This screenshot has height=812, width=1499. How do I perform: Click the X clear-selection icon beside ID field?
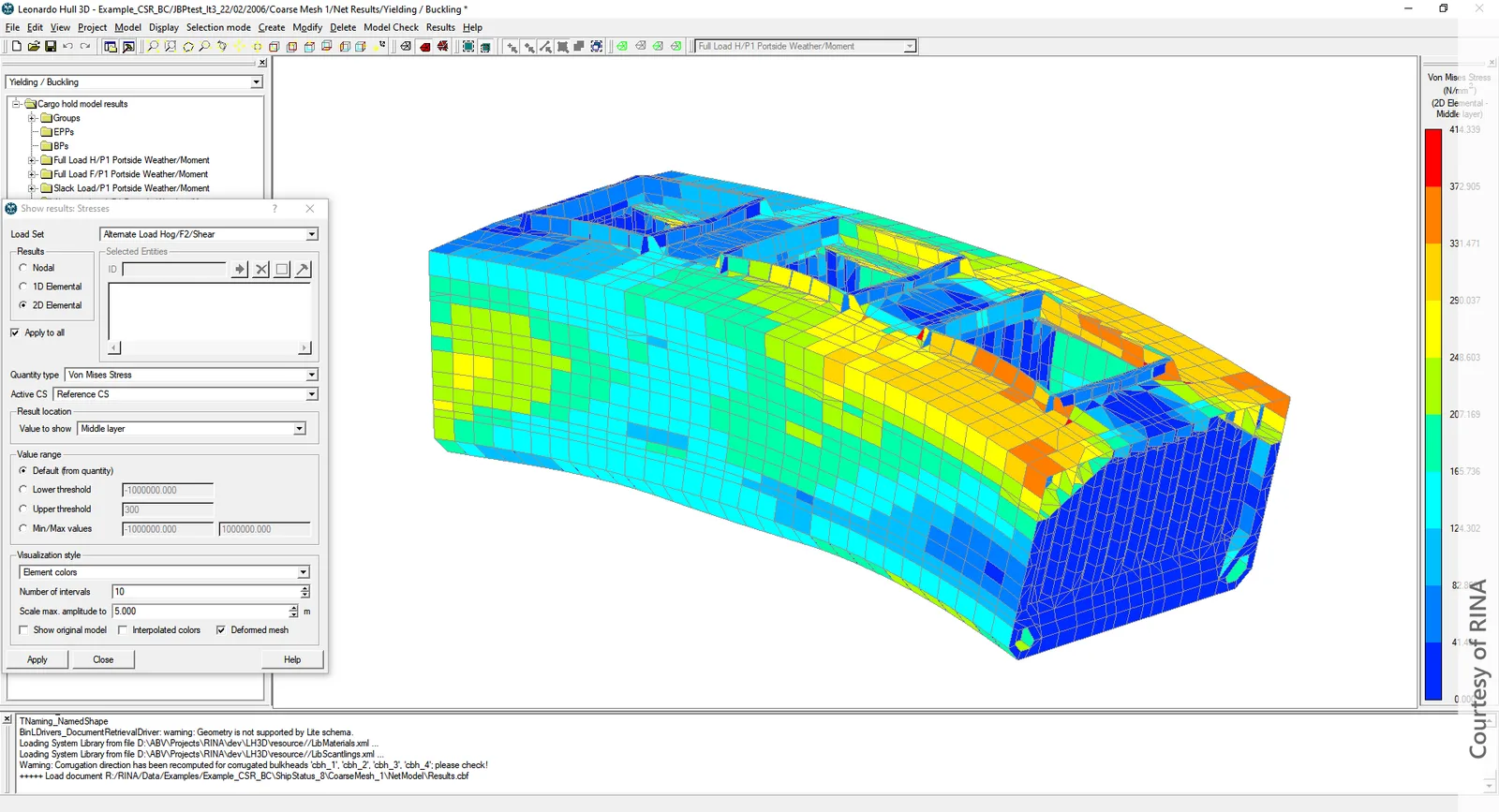click(x=260, y=270)
